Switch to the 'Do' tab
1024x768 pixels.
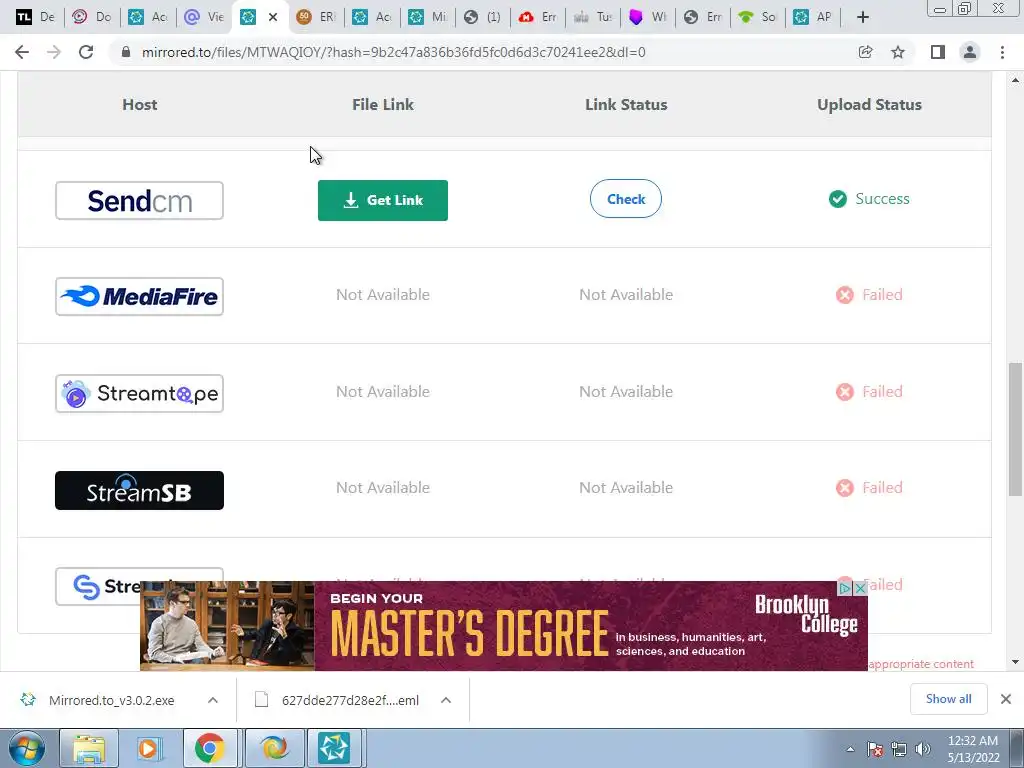point(91,18)
